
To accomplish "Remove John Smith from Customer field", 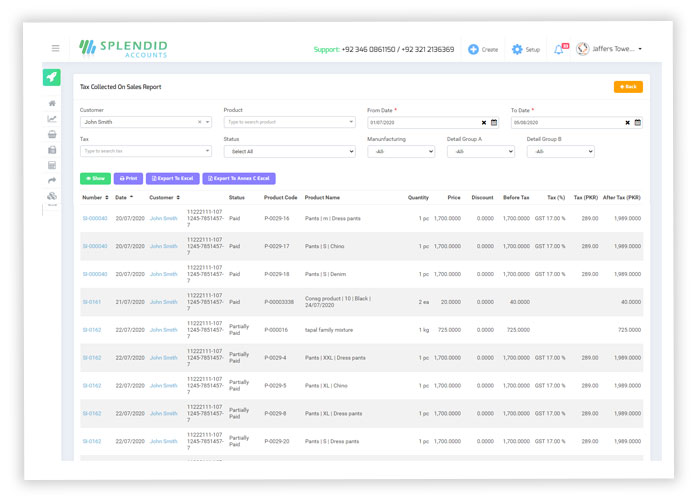I will click(x=199, y=122).
